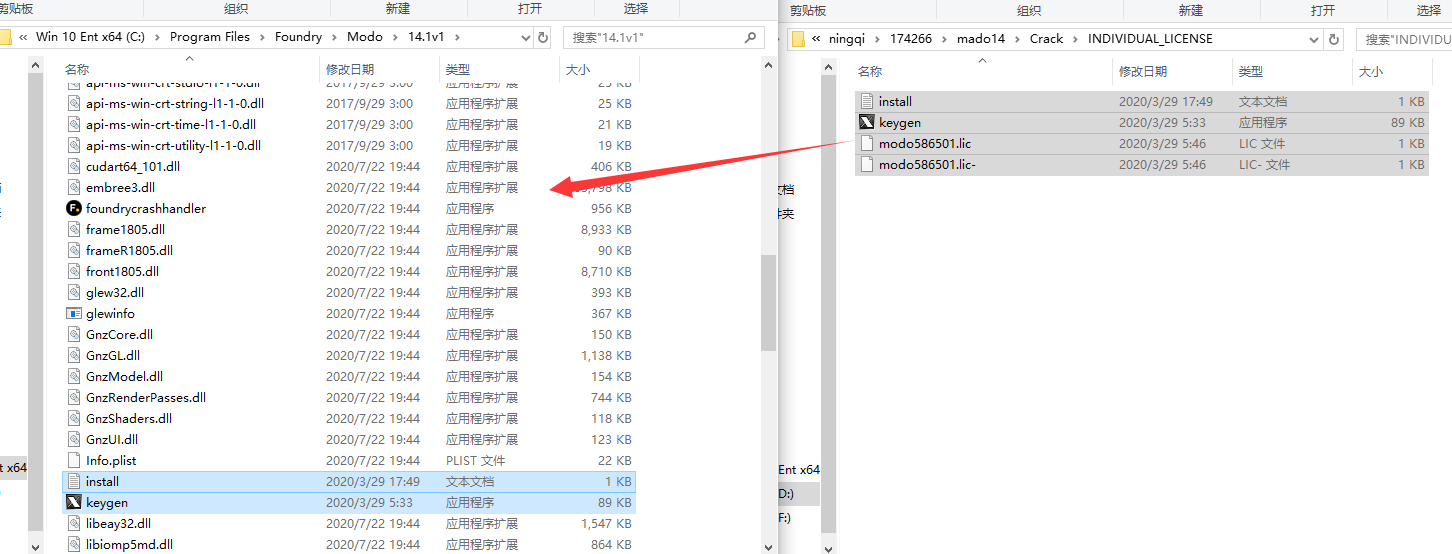
Task: Select GnzGL.dll file name
Action: click(x=113, y=355)
